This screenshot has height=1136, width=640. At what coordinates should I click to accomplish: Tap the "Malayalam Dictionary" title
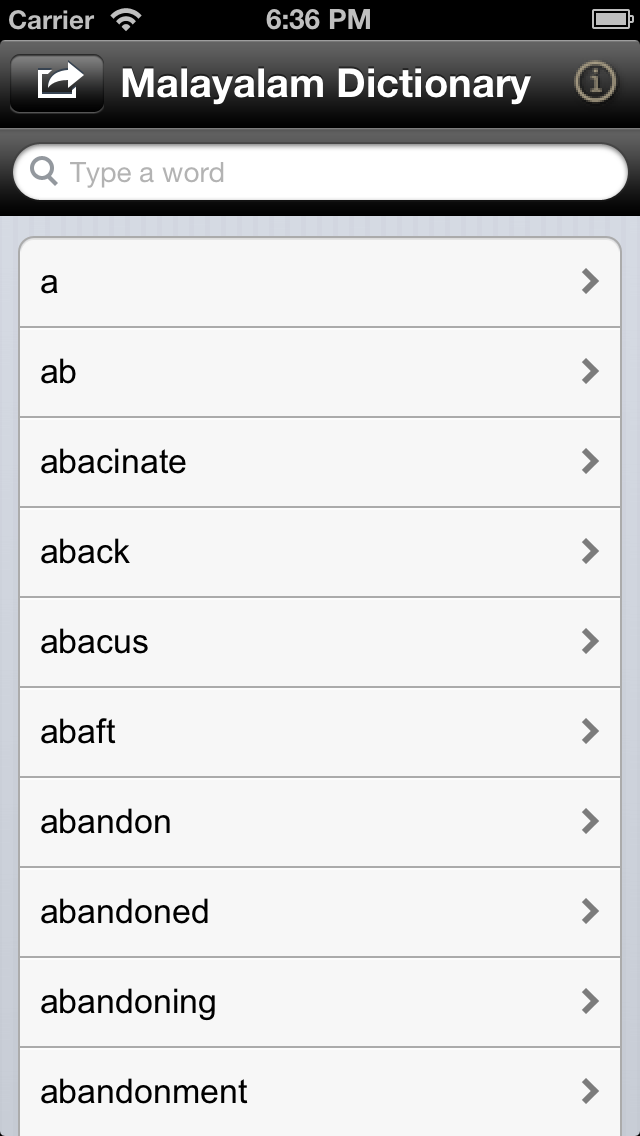[x=325, y=84]
